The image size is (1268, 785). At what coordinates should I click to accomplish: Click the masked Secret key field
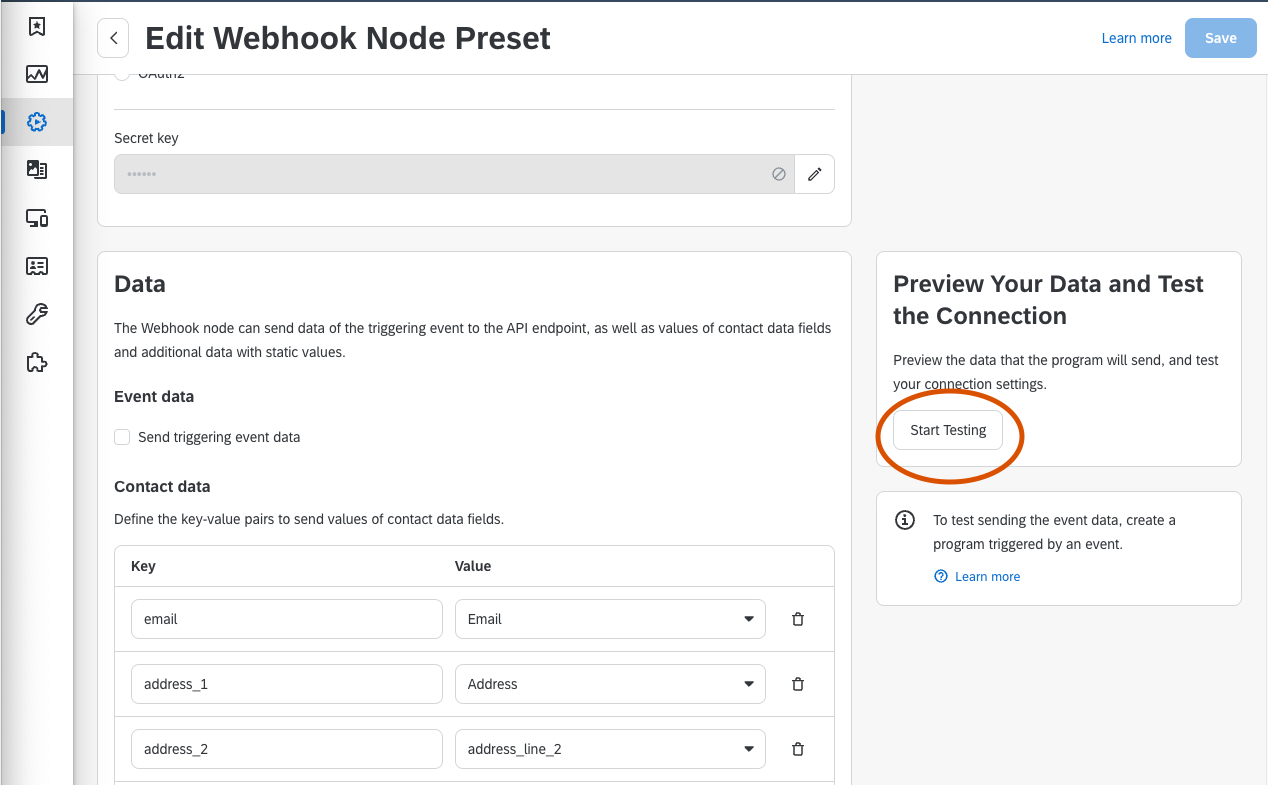(454, 174)
